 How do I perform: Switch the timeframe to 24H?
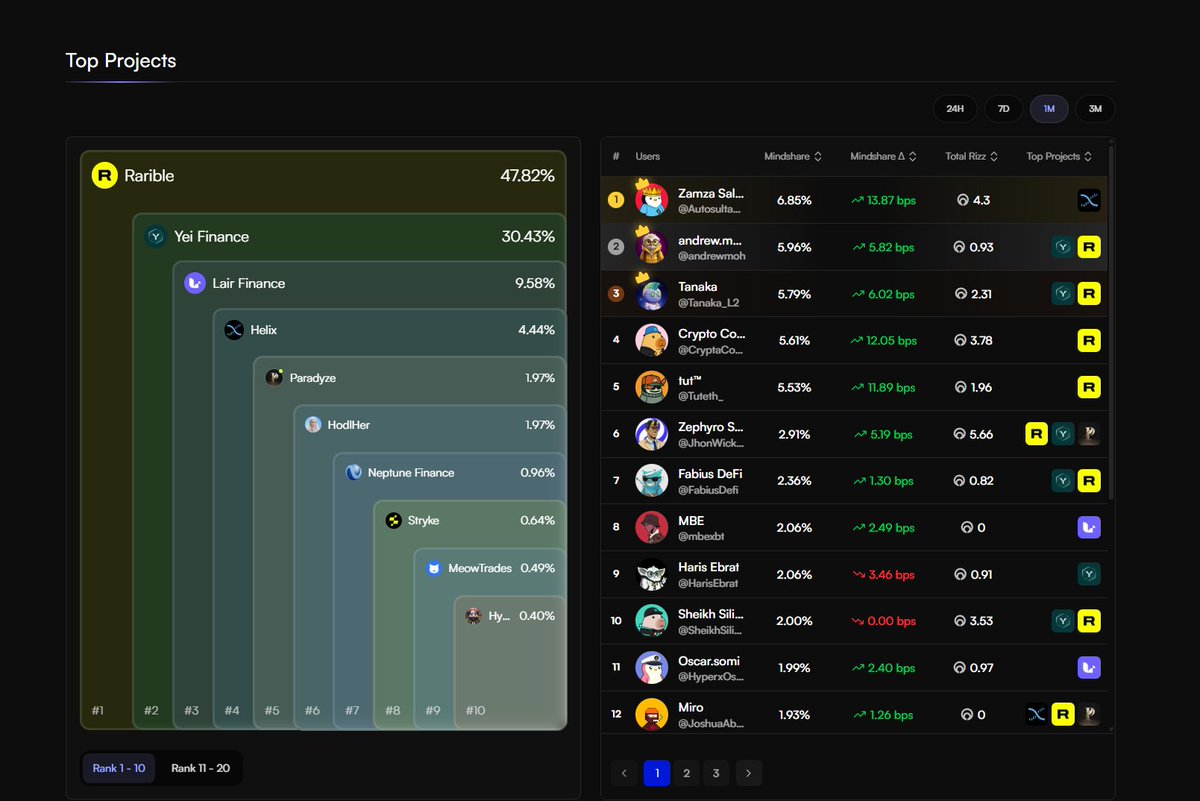point(955,108)
